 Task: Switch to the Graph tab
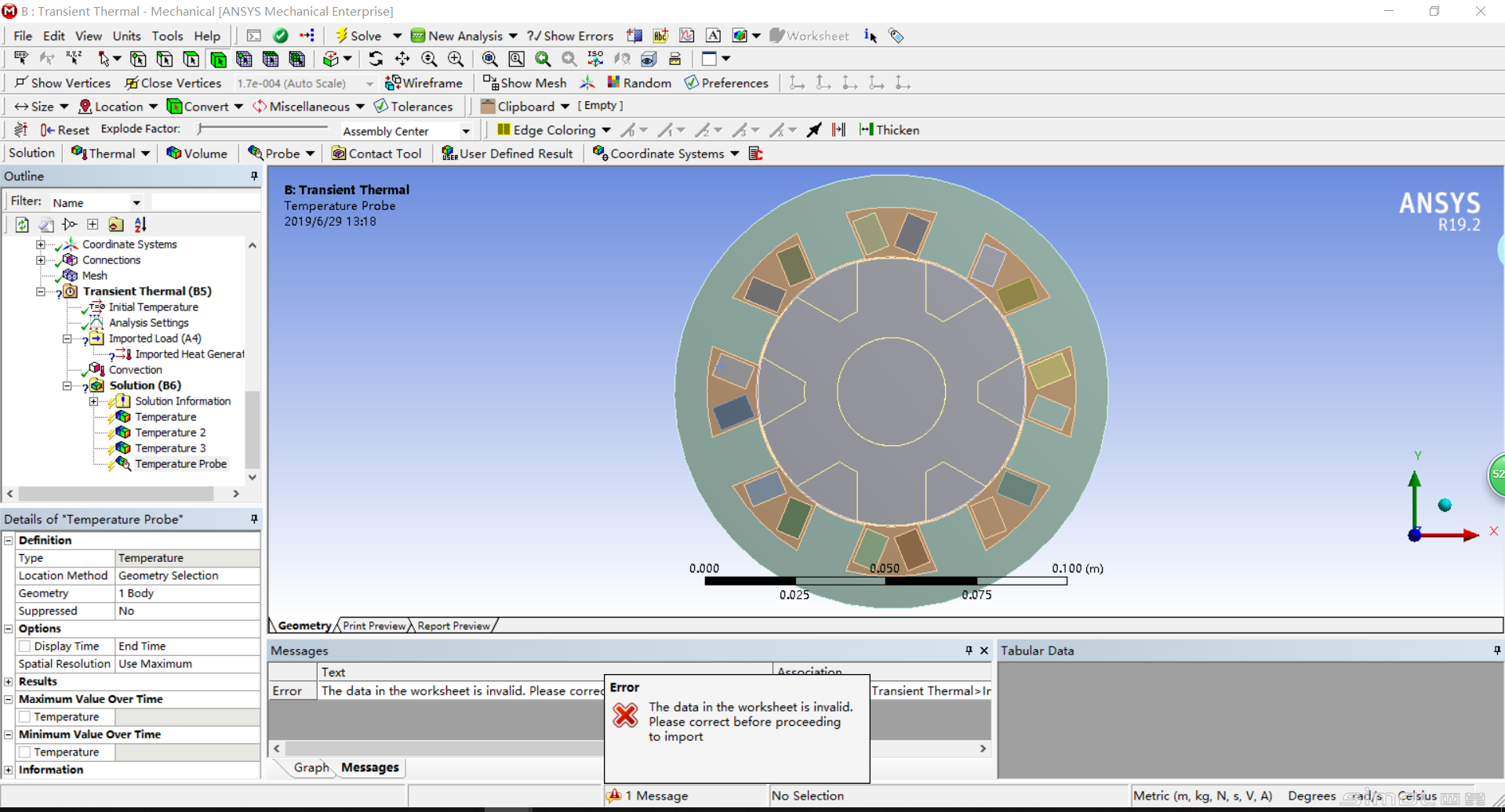click(311, 767)
